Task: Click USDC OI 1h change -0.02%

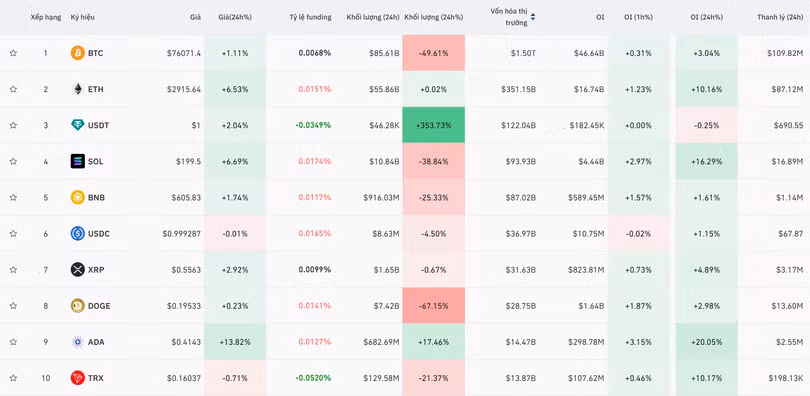Action: click(638, 233)
